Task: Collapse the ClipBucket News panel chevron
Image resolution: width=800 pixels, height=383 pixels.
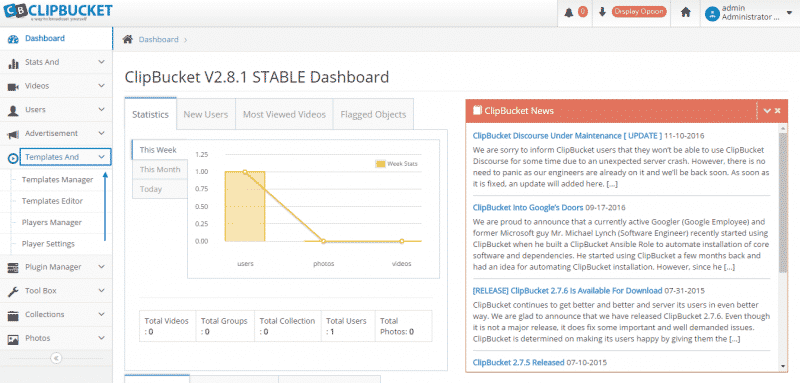Action: (x=766, y=110)
